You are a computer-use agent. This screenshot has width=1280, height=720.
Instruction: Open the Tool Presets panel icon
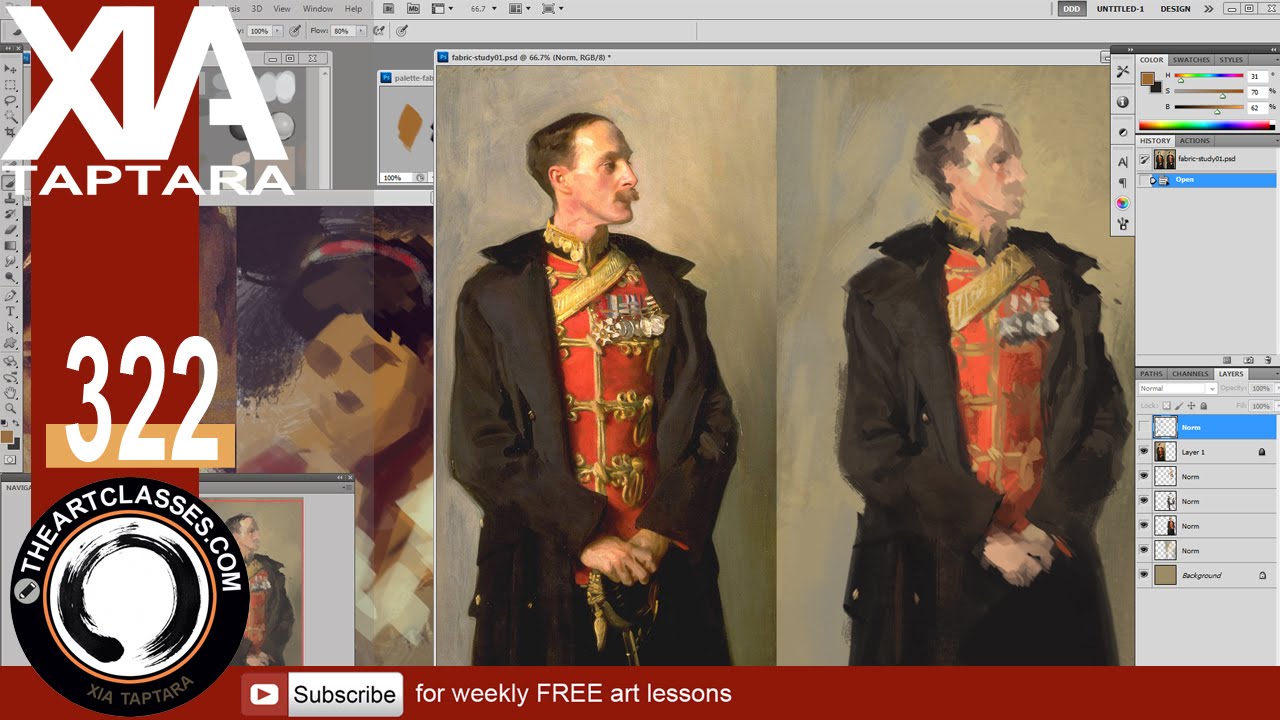pos(1123,71)
